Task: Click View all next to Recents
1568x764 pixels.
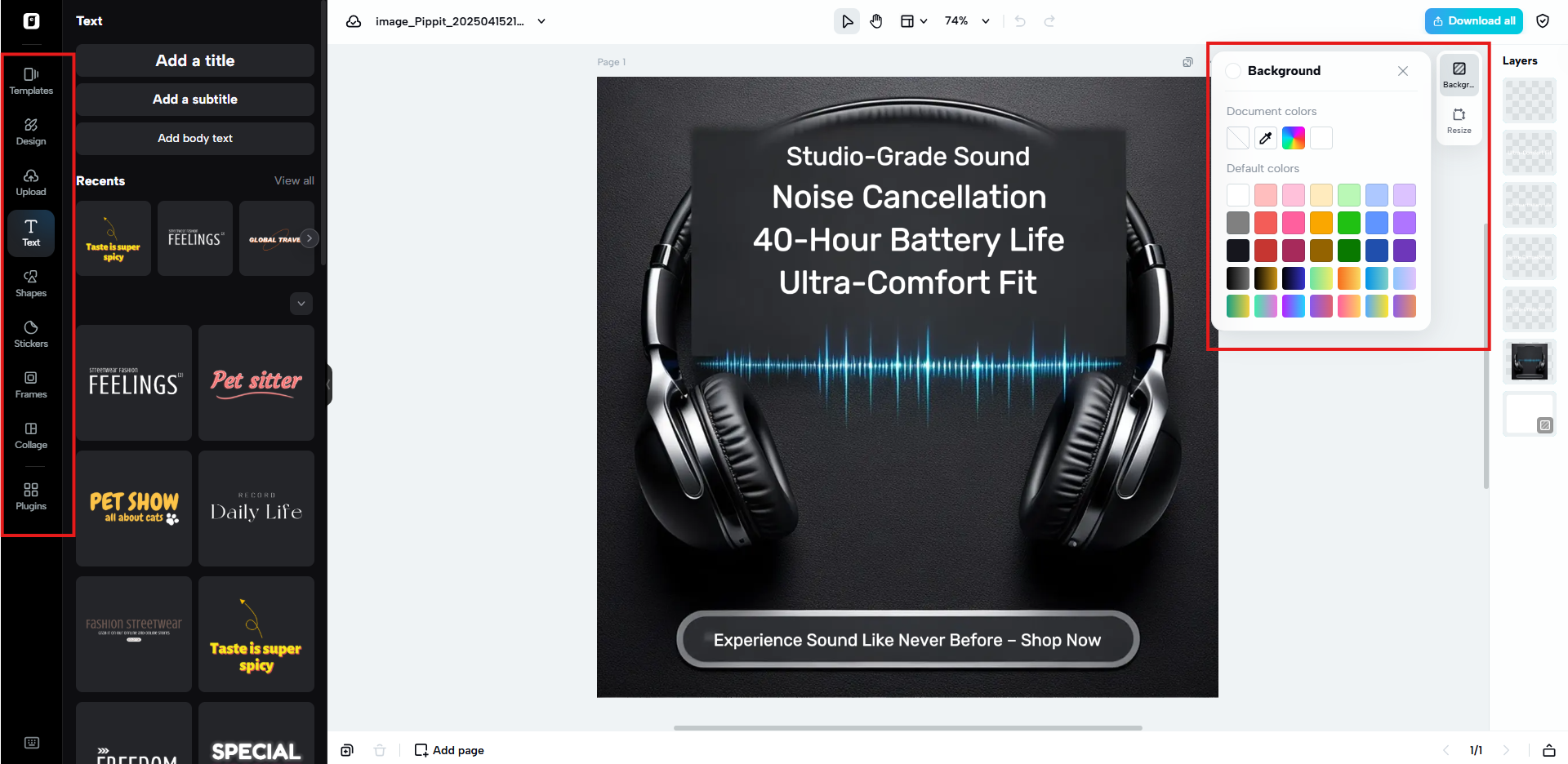Action: (x=294, y=180)
